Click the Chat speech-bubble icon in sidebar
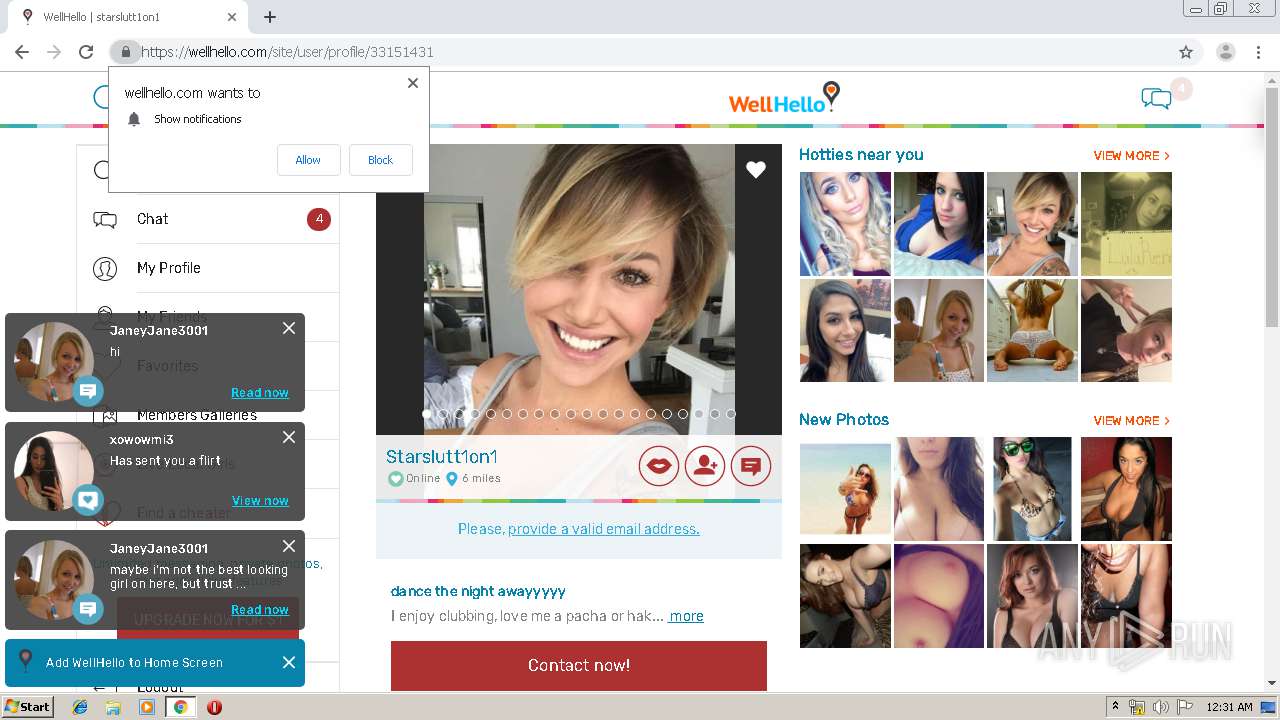This screenshot has width=1280, height=720. (x=105, y=220)
